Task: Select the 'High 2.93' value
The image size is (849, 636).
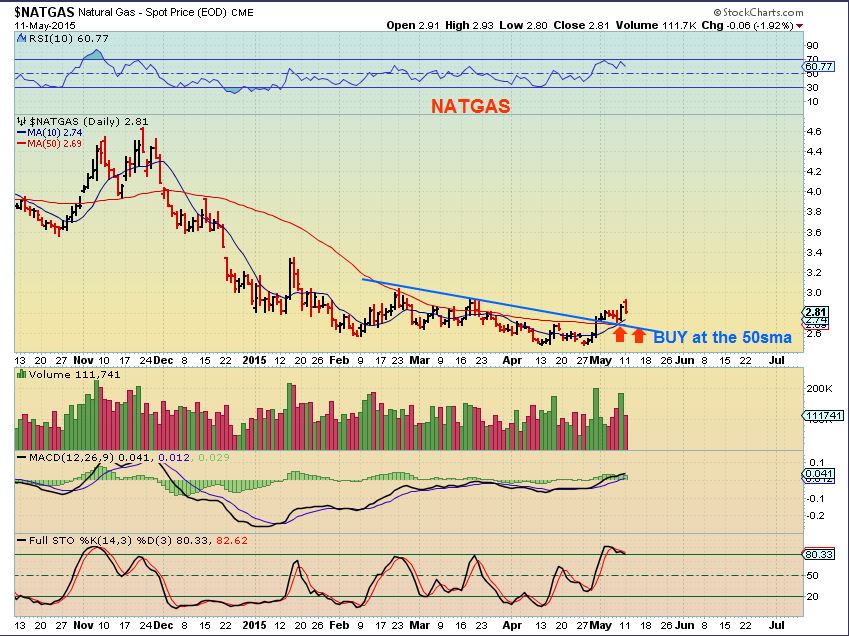Action: 469,25
